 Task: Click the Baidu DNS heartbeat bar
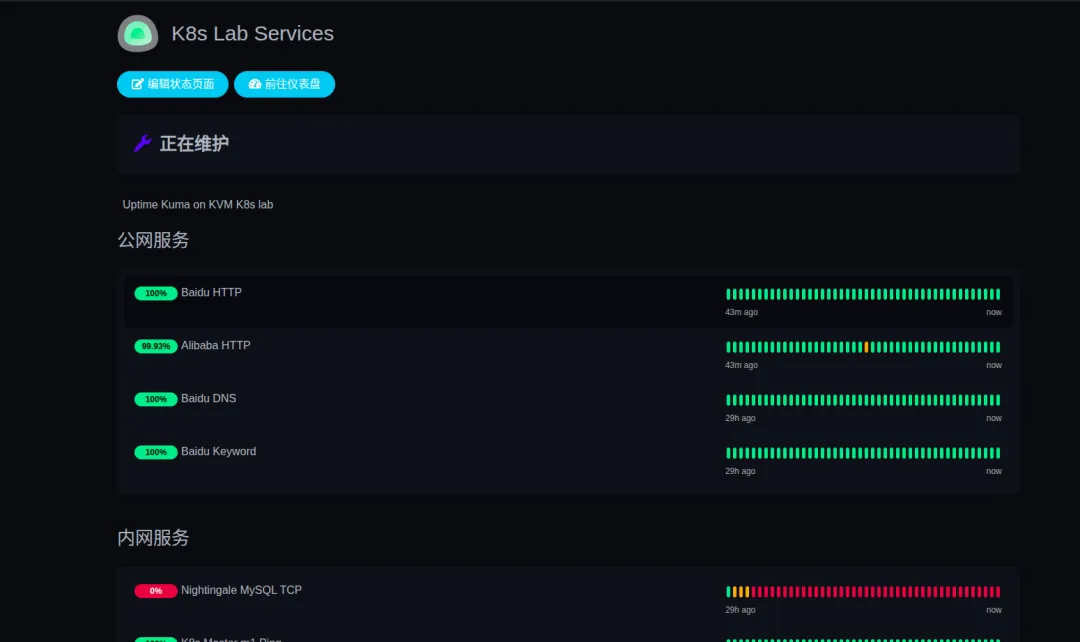863,400
